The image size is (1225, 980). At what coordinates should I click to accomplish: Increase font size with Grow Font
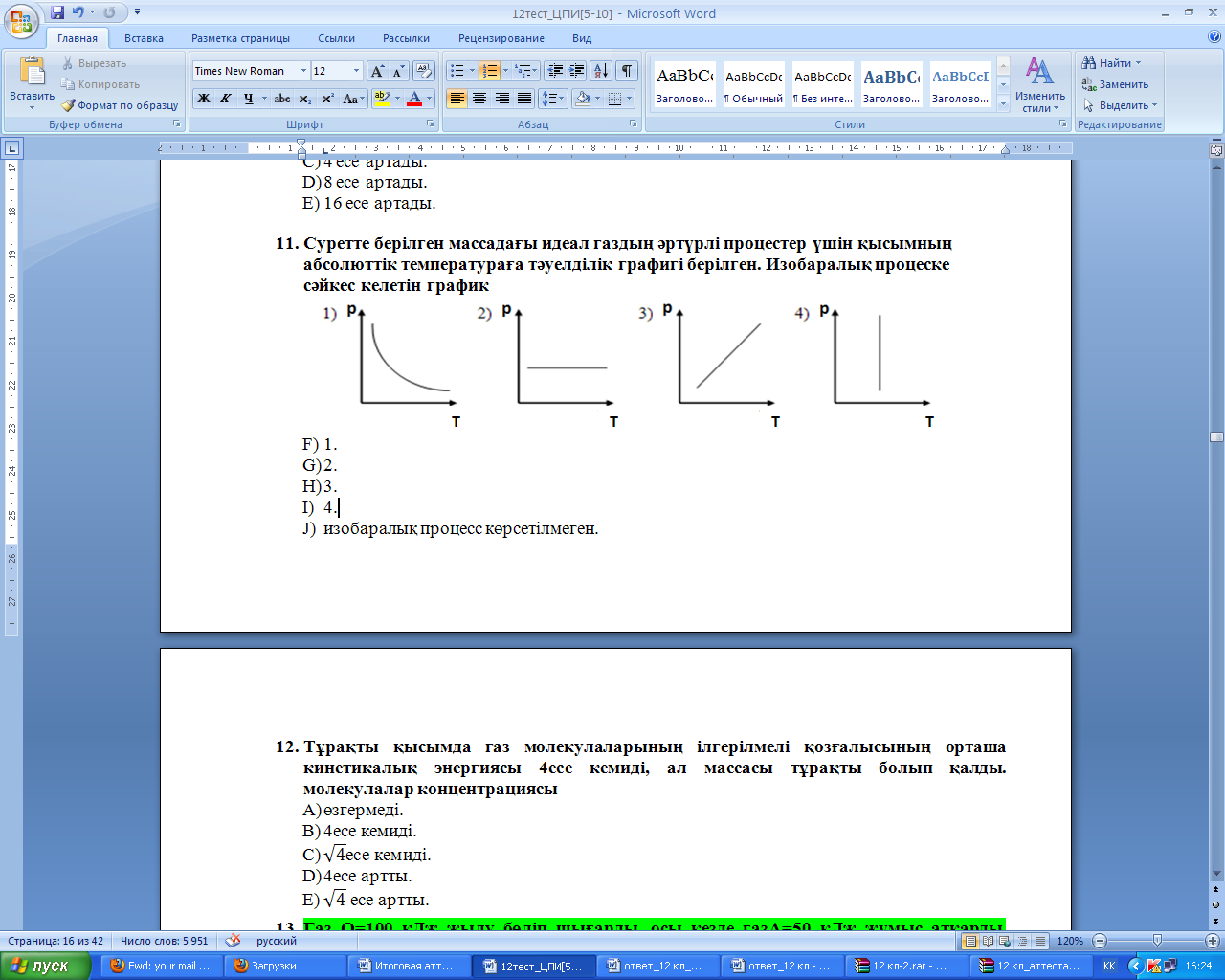coord(378,71)
